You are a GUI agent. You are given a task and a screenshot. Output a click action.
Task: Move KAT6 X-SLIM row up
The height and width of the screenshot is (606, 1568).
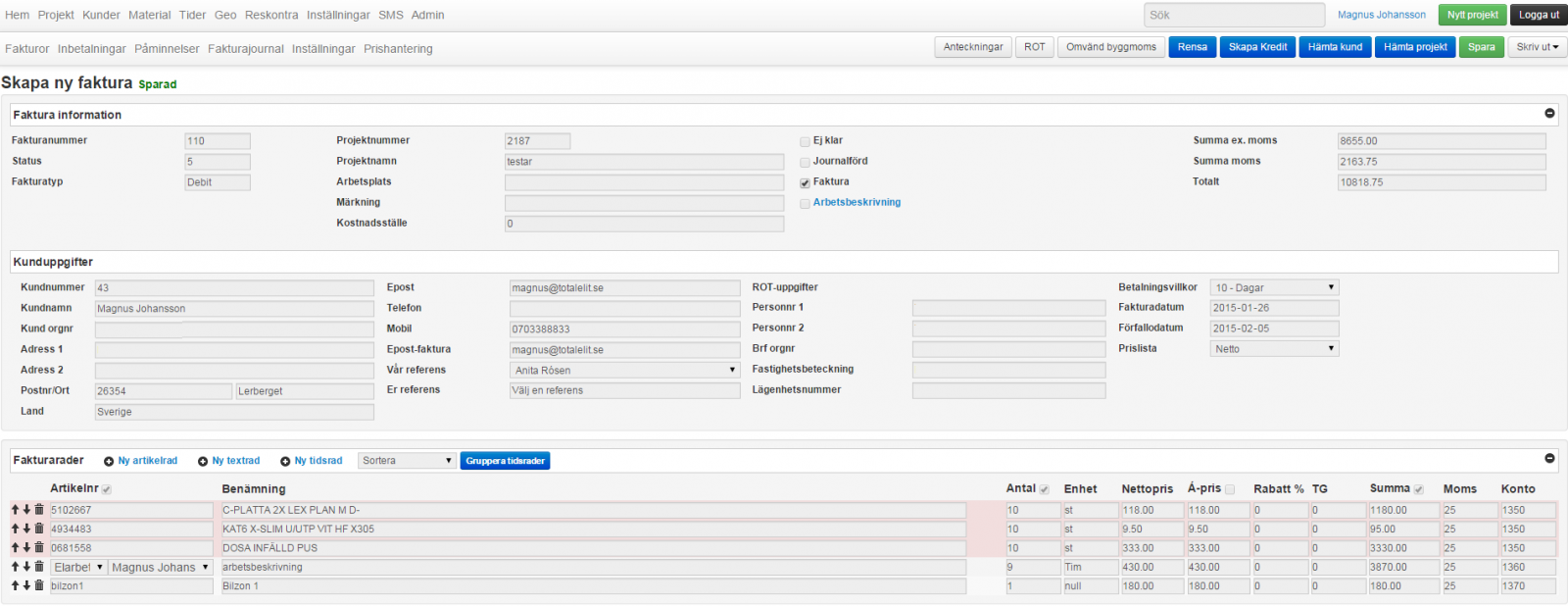coord(16,529)
